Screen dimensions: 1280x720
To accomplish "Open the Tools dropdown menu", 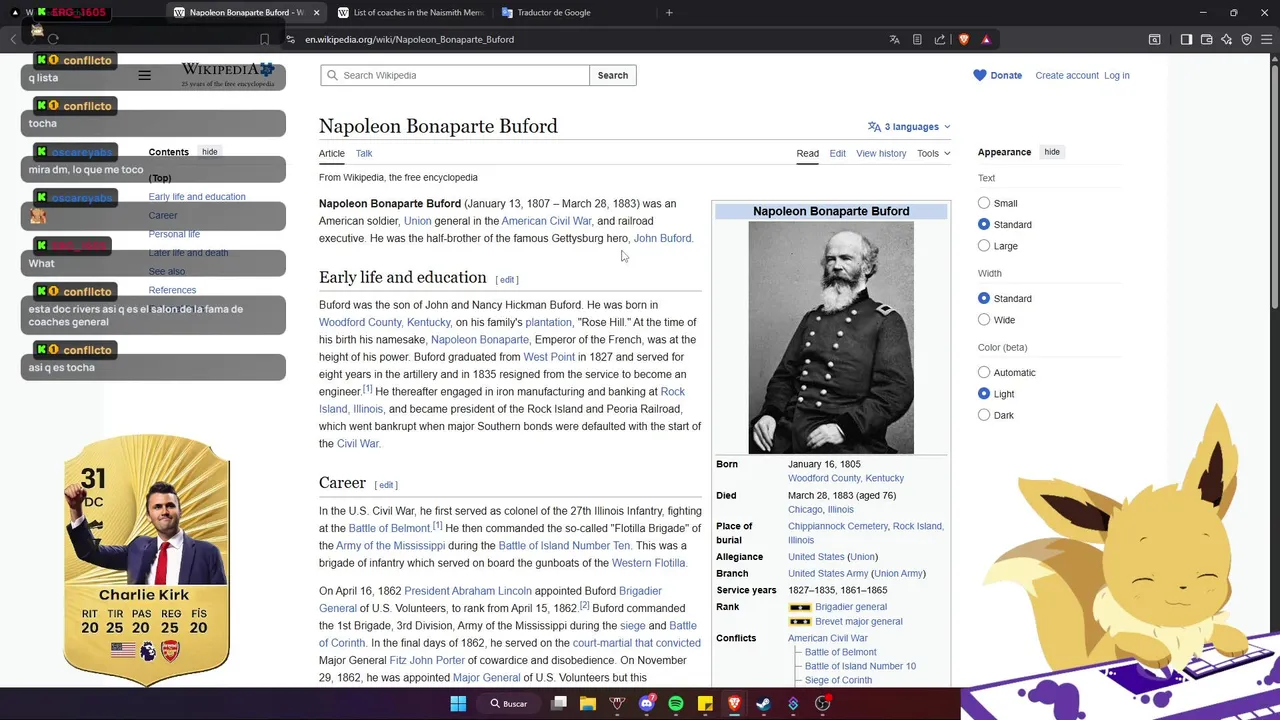I will pos(934,153).
